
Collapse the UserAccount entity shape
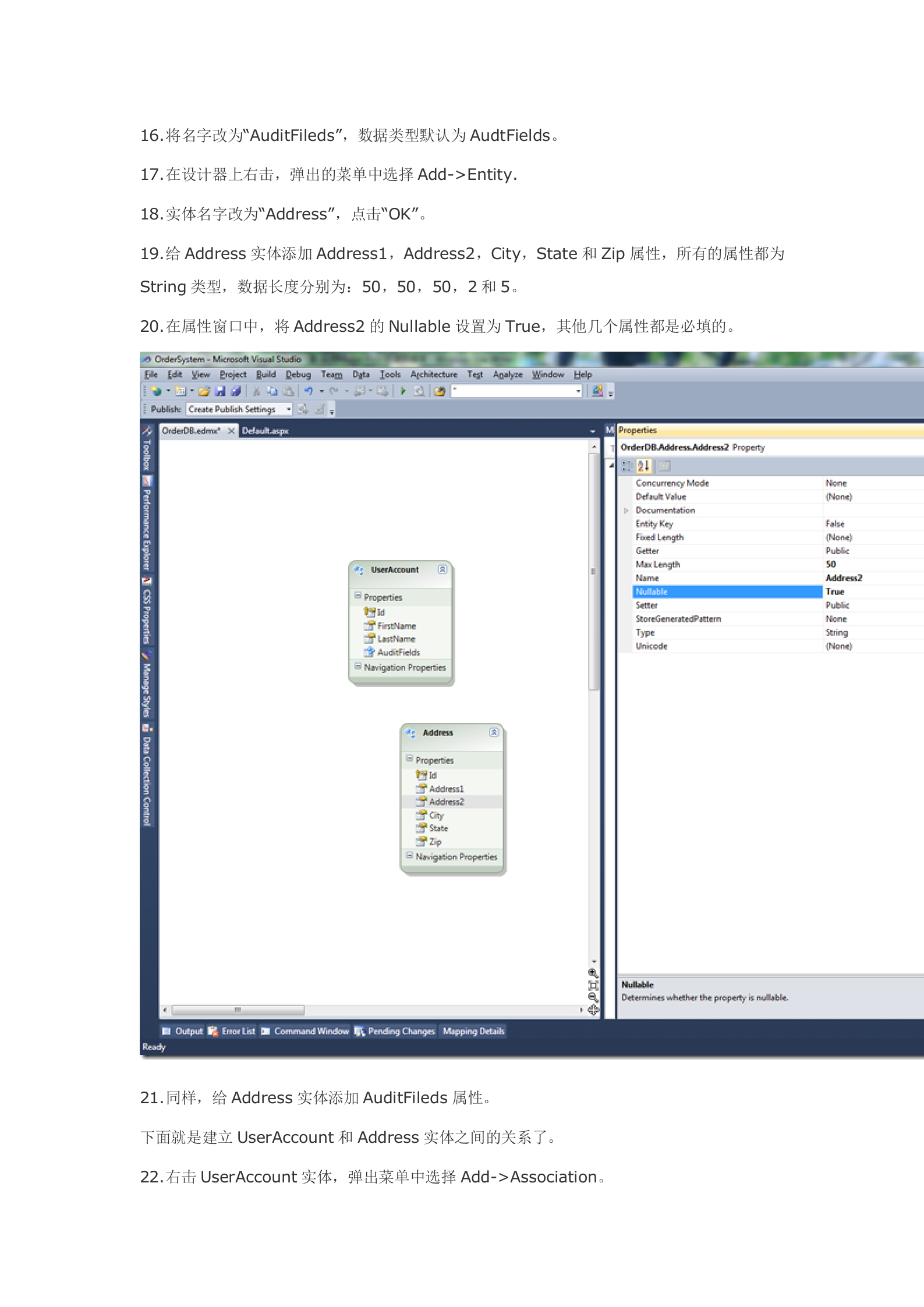[442, 569]
